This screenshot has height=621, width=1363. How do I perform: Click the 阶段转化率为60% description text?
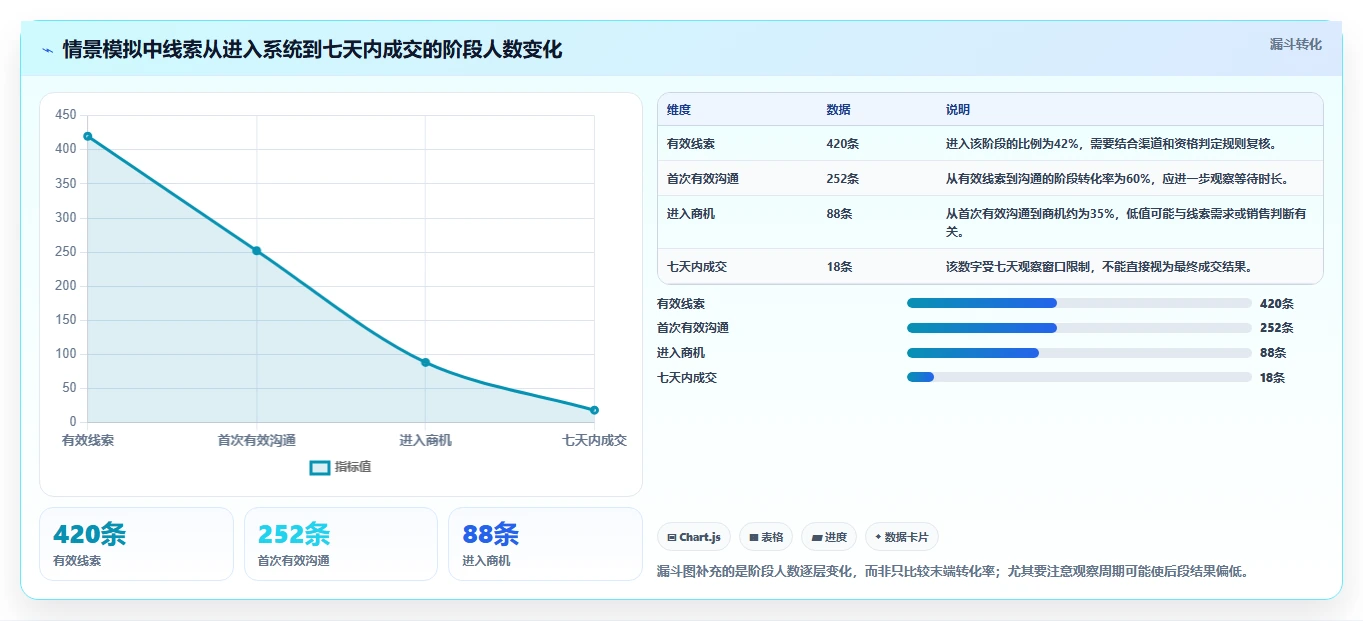tap(1118, 179)
